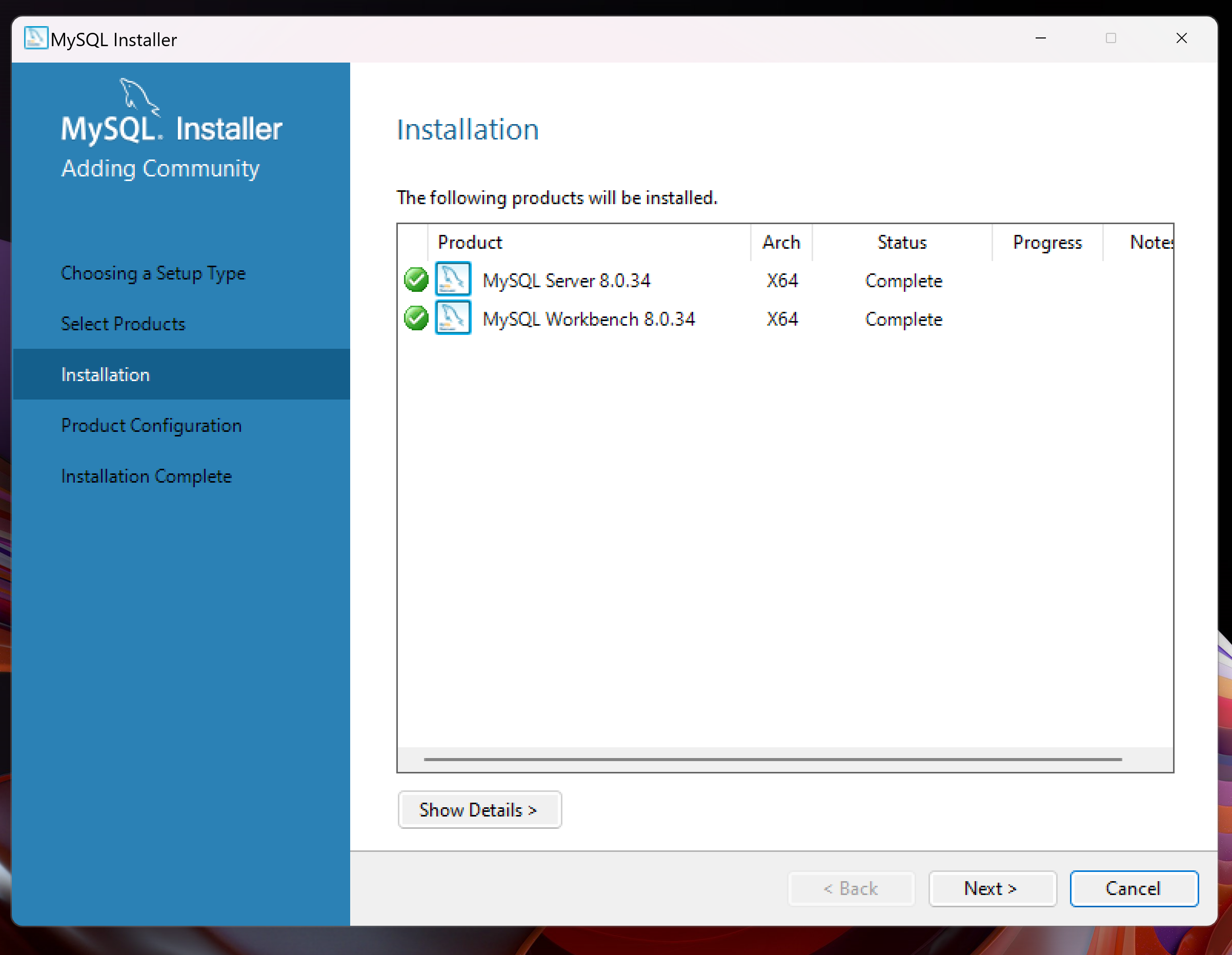
Task: Close the MySQL Installer window
Action: [x=1181, y=38]
